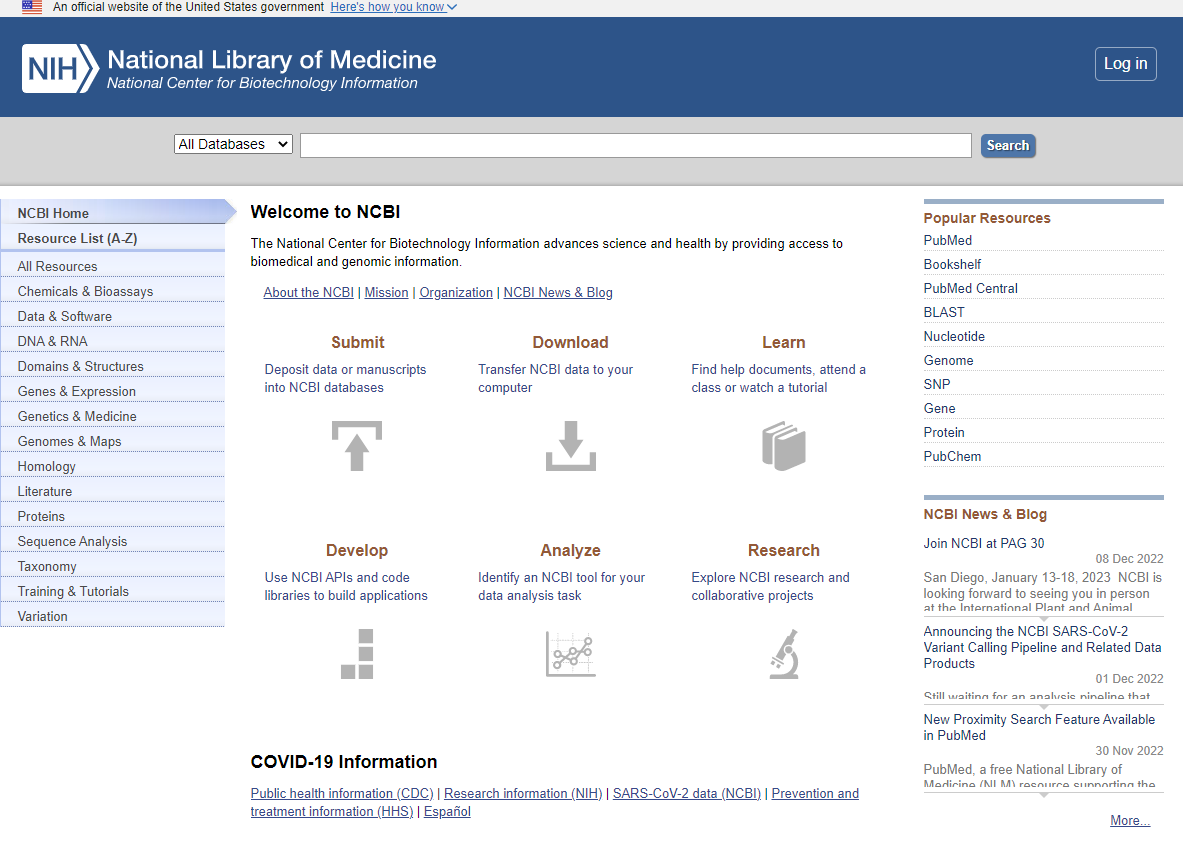Open Genes & Expression category
Viewport: 1183px width, 850px height.
click(112, 391)
